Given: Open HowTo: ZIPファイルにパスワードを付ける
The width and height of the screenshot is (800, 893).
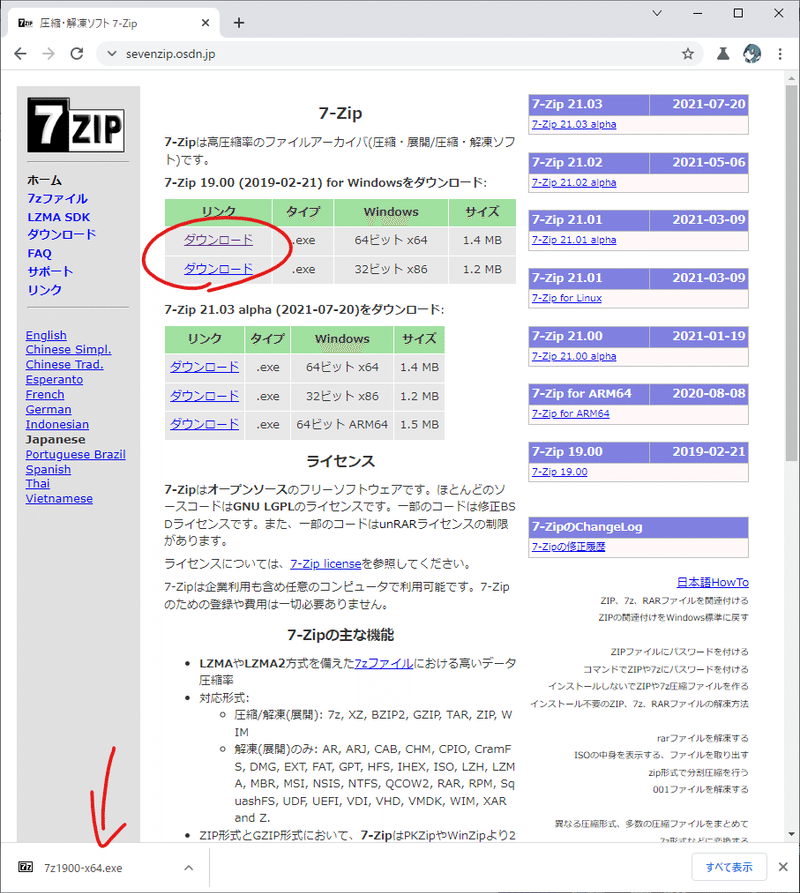Looking at the screenshot, I should pos(679,652).
